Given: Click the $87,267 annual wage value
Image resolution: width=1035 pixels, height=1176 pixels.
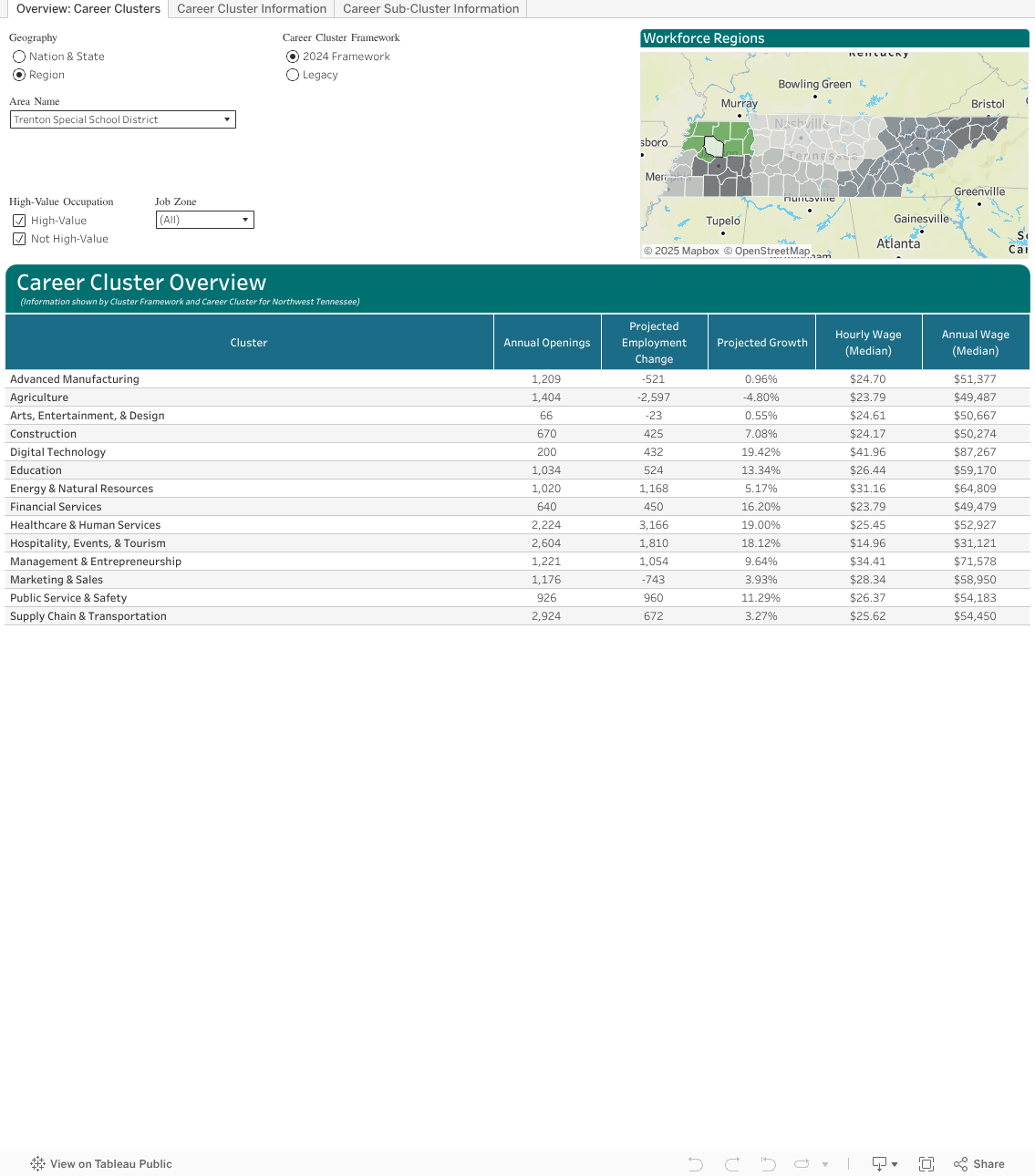Looking at the screenshot, I should 975,452.
